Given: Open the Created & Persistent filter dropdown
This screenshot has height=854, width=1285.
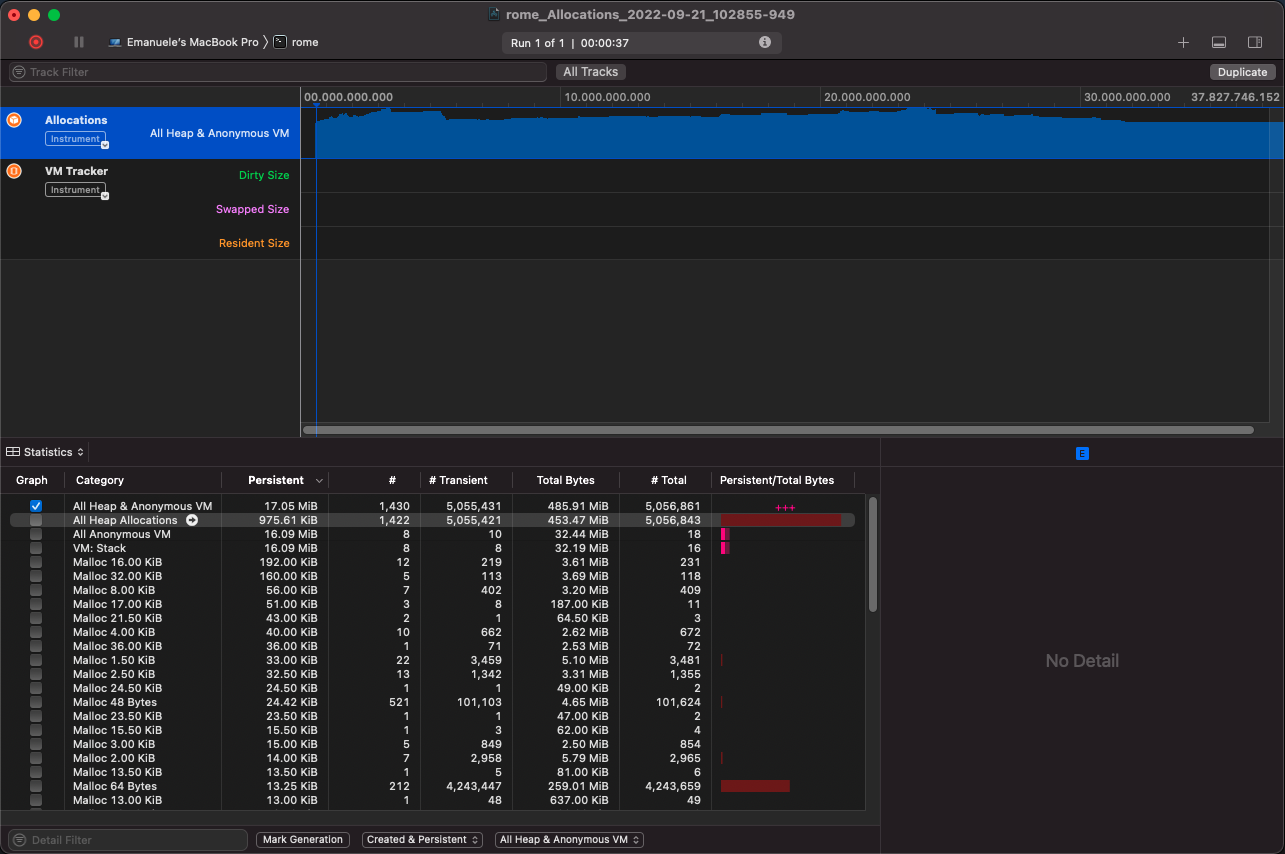Looking at the screenshot, I should tap(422, 840).
